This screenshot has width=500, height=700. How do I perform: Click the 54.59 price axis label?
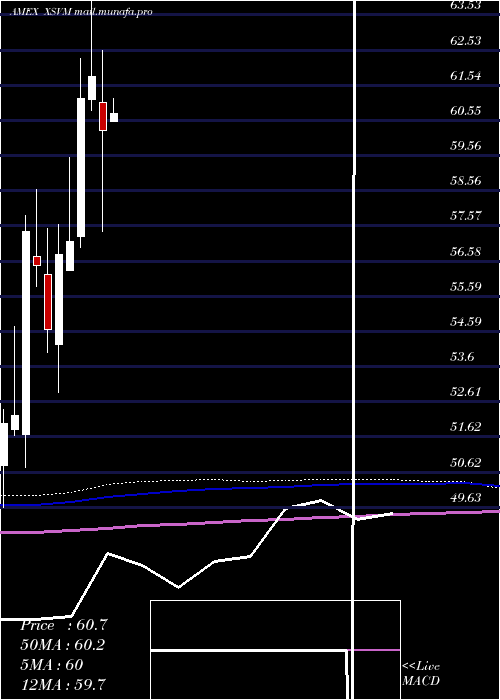[466, 322]
